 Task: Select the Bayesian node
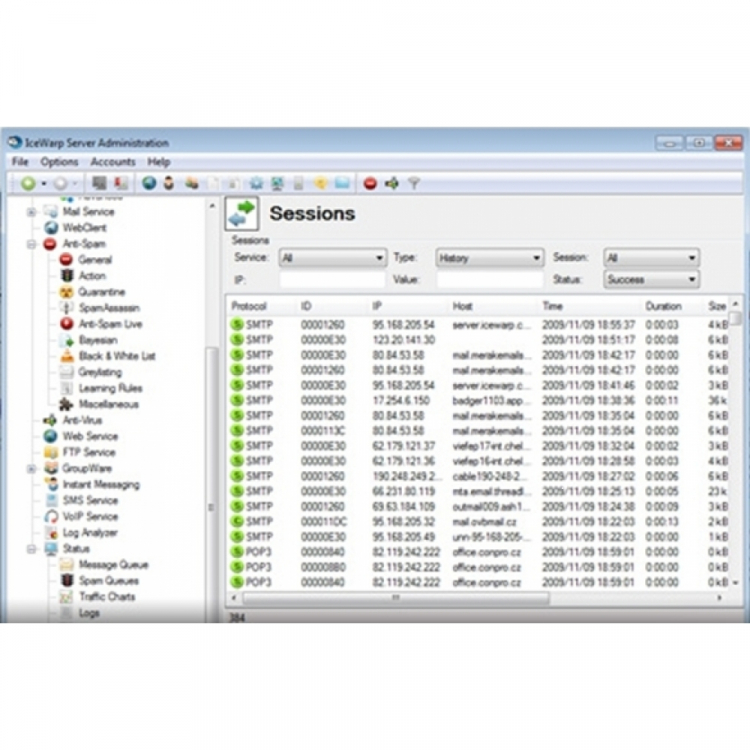coord(98,340)
